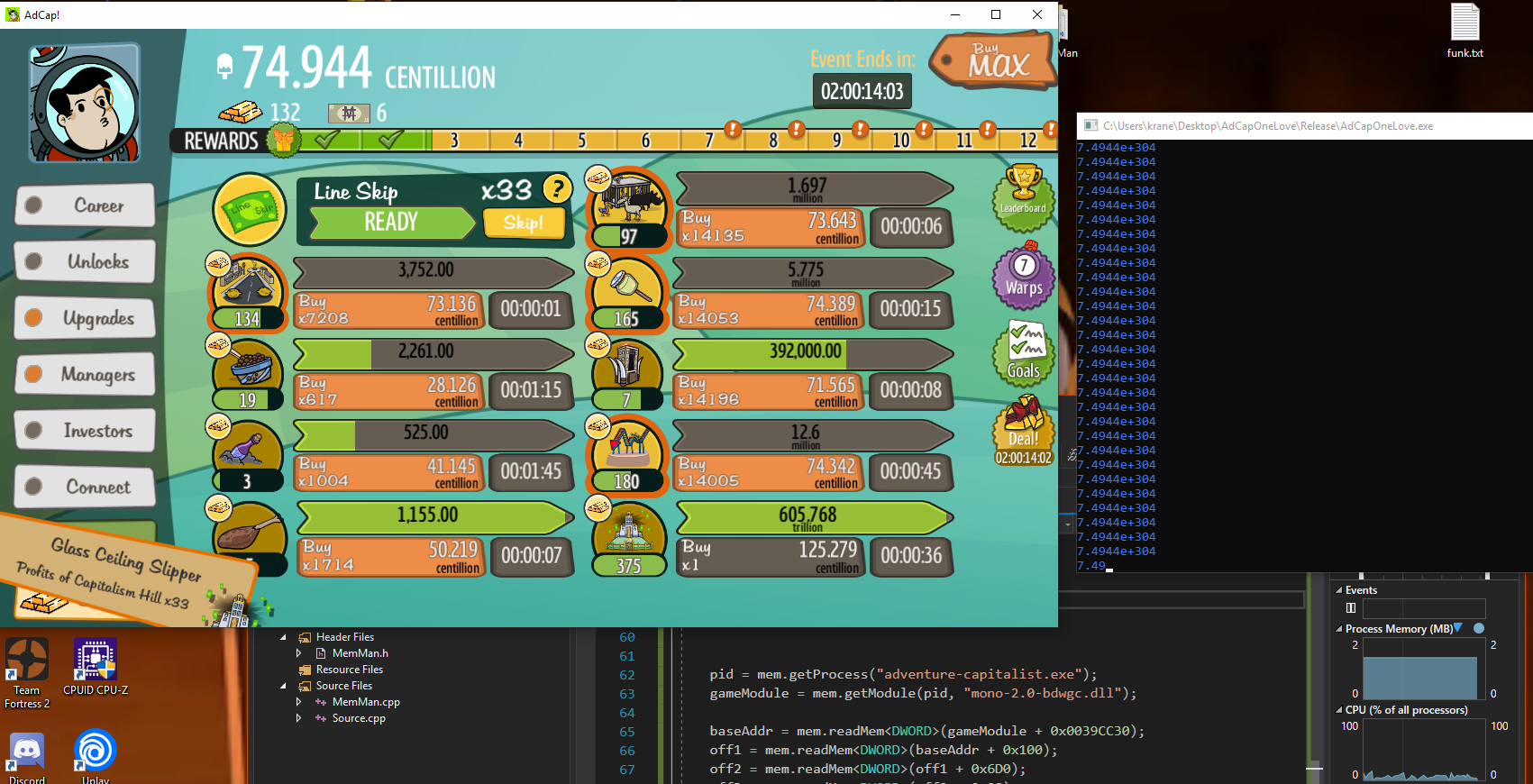
Task: Click the road business icon with 134
Action: [247, 293]
